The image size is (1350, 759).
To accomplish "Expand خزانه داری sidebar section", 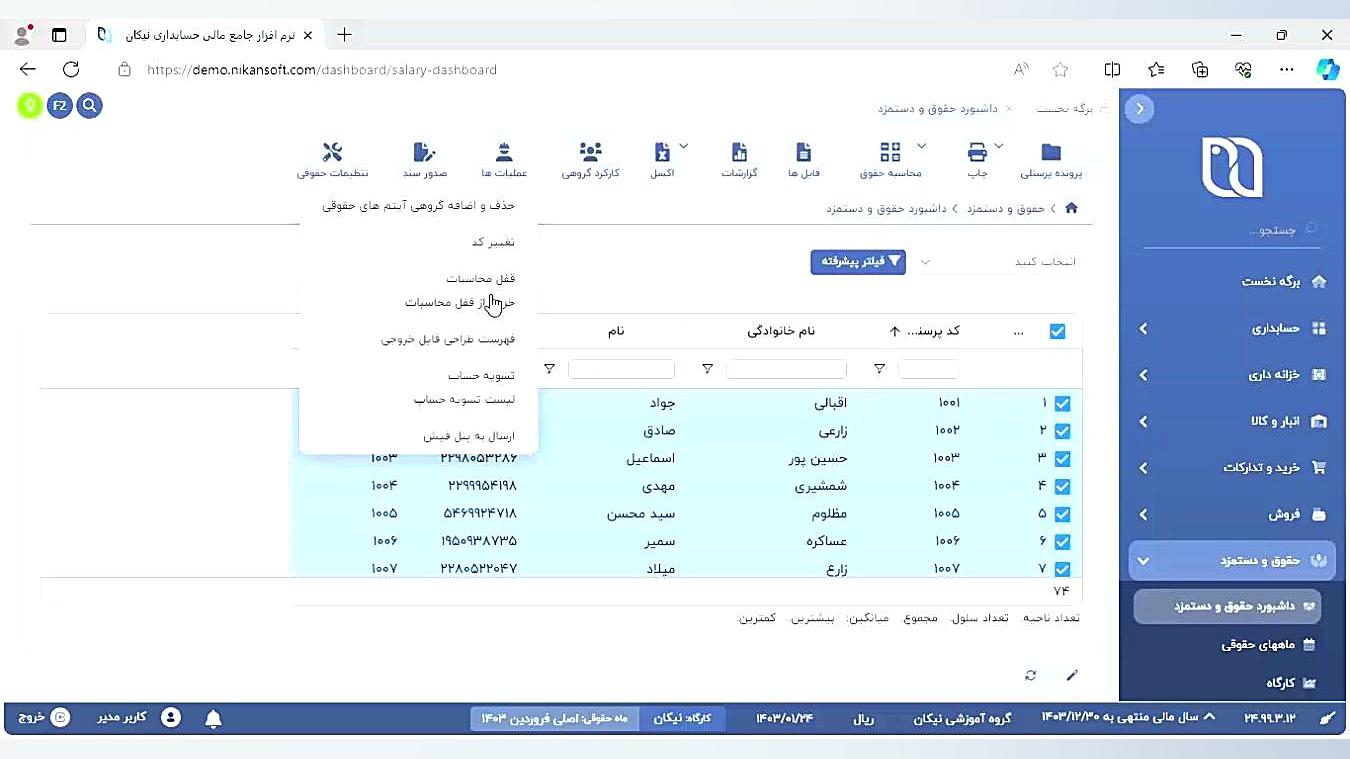I will click(x=1233, y=375).
